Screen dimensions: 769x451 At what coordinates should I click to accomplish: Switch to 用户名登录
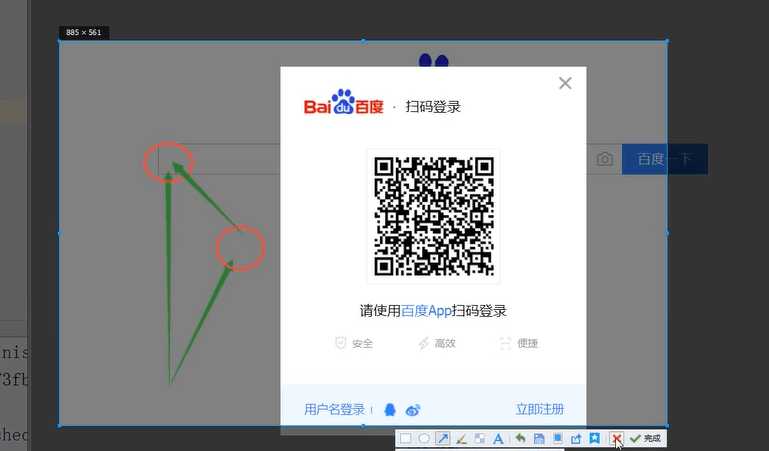click(334, 409)
